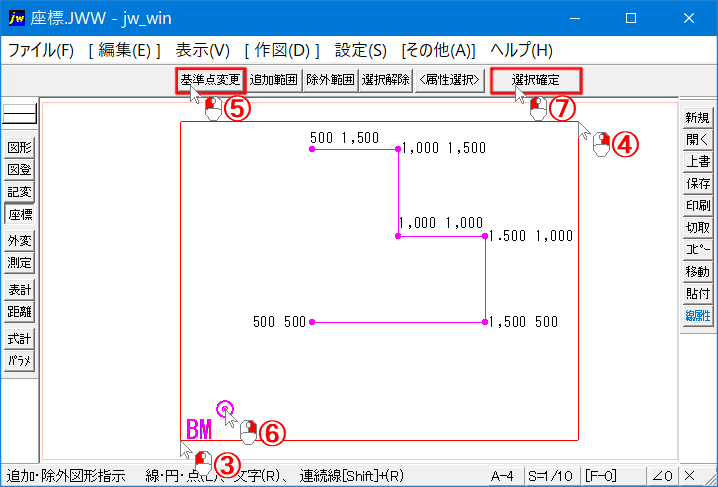Click the ∠0 axis angle button

(x=663, y=476)
